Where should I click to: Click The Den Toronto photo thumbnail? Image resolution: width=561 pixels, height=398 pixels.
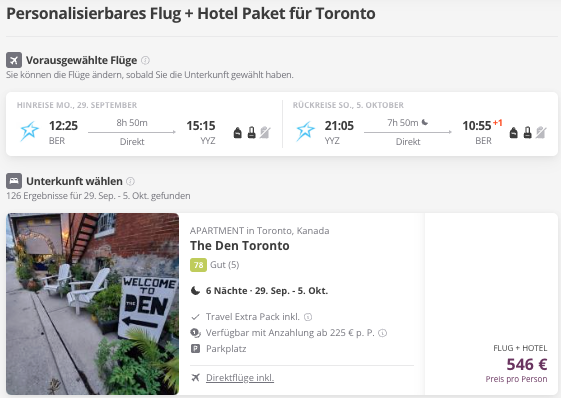coord(93,304)
